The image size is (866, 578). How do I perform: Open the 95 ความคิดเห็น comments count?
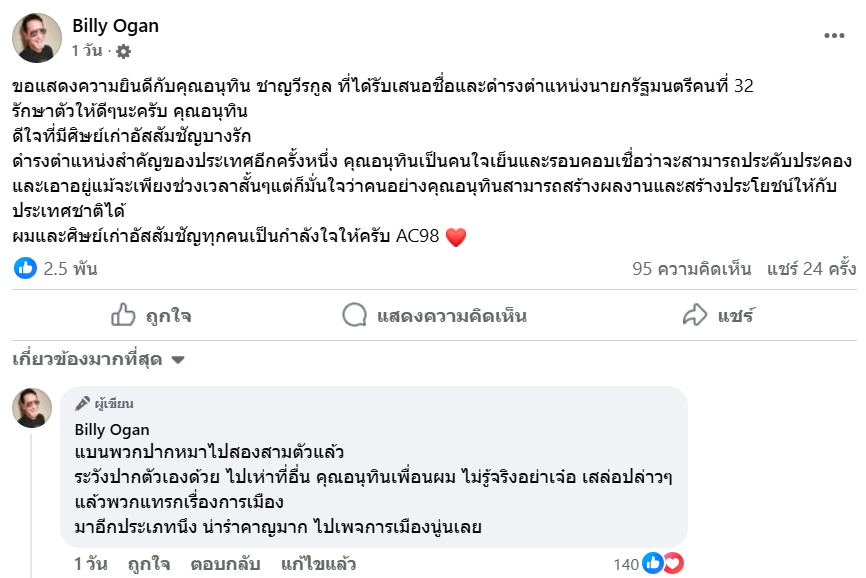pos(694,268)
